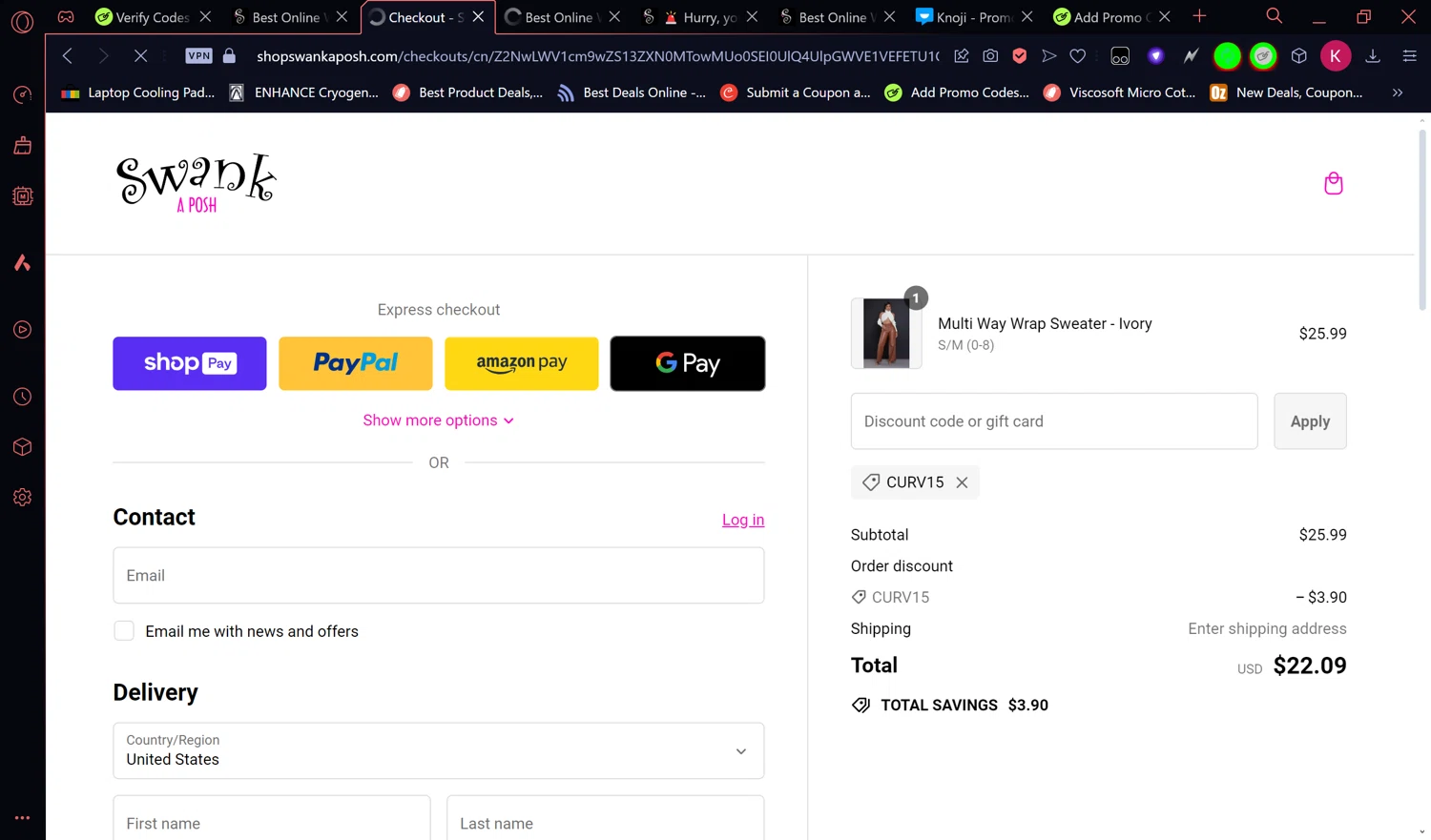Pay with PayPal button
The height and width of the screenshot is (840, 1431).
tap(356, 363)
